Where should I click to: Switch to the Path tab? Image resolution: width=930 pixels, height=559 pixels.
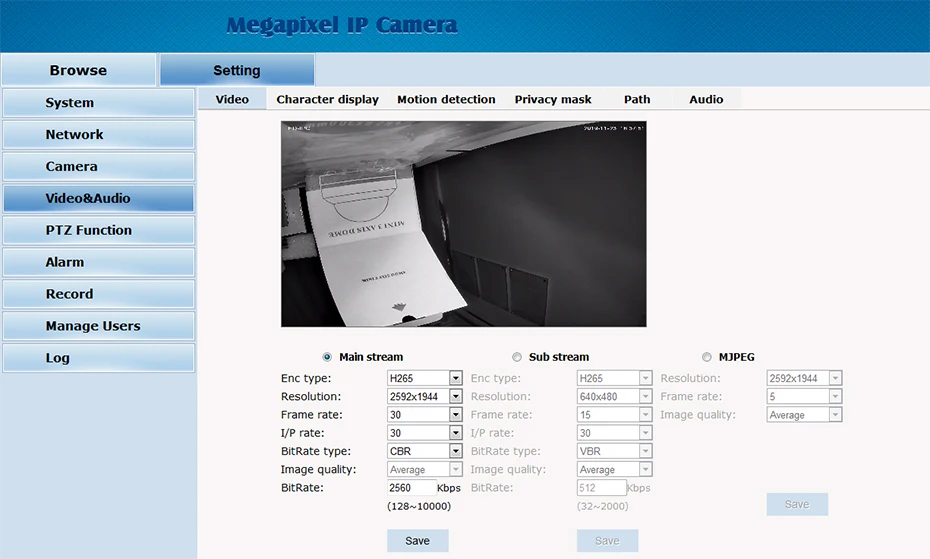pyautogui.click(x=637, y=99)
